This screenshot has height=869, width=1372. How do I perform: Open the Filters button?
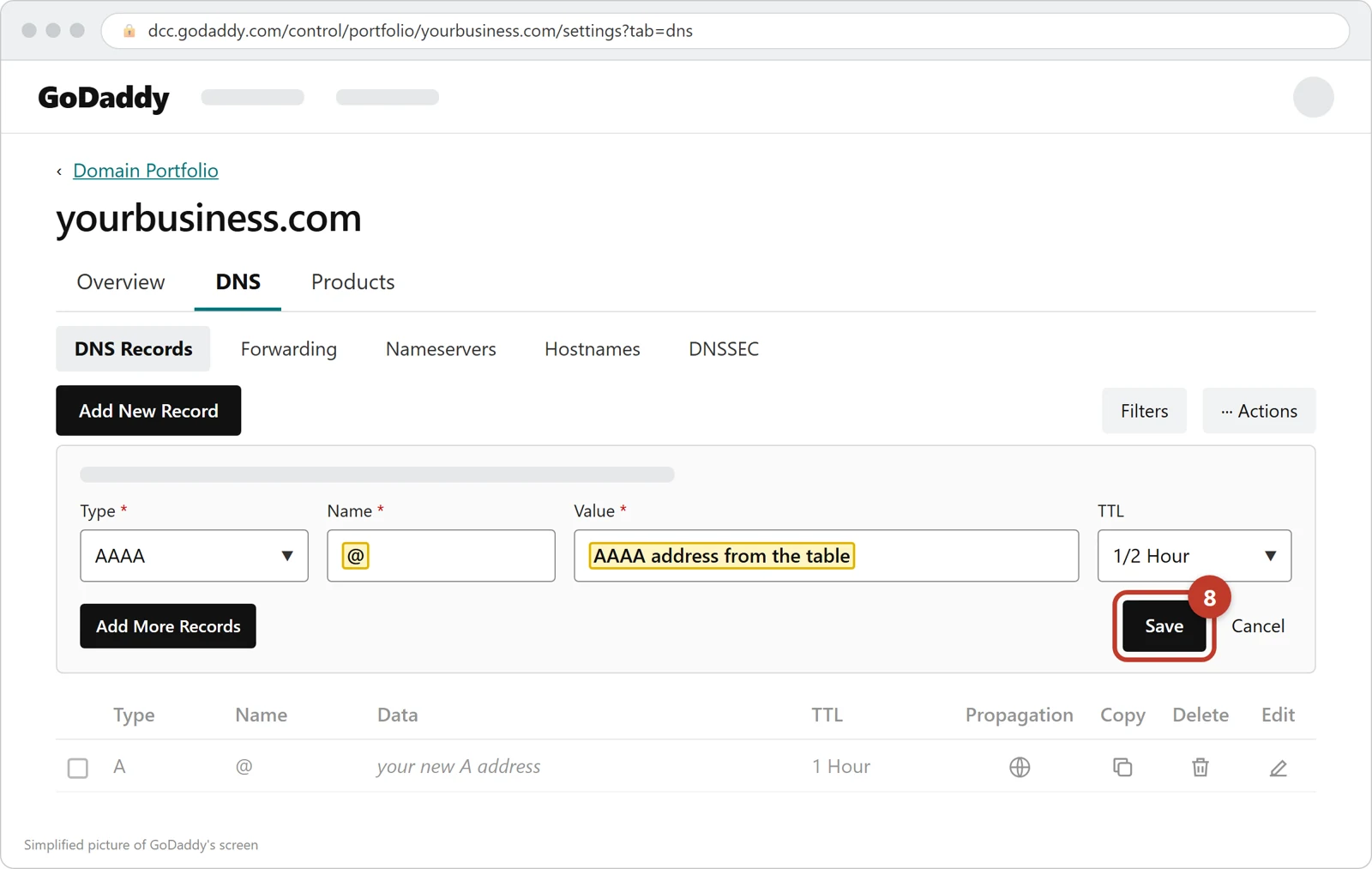(x=1144, y=411)
